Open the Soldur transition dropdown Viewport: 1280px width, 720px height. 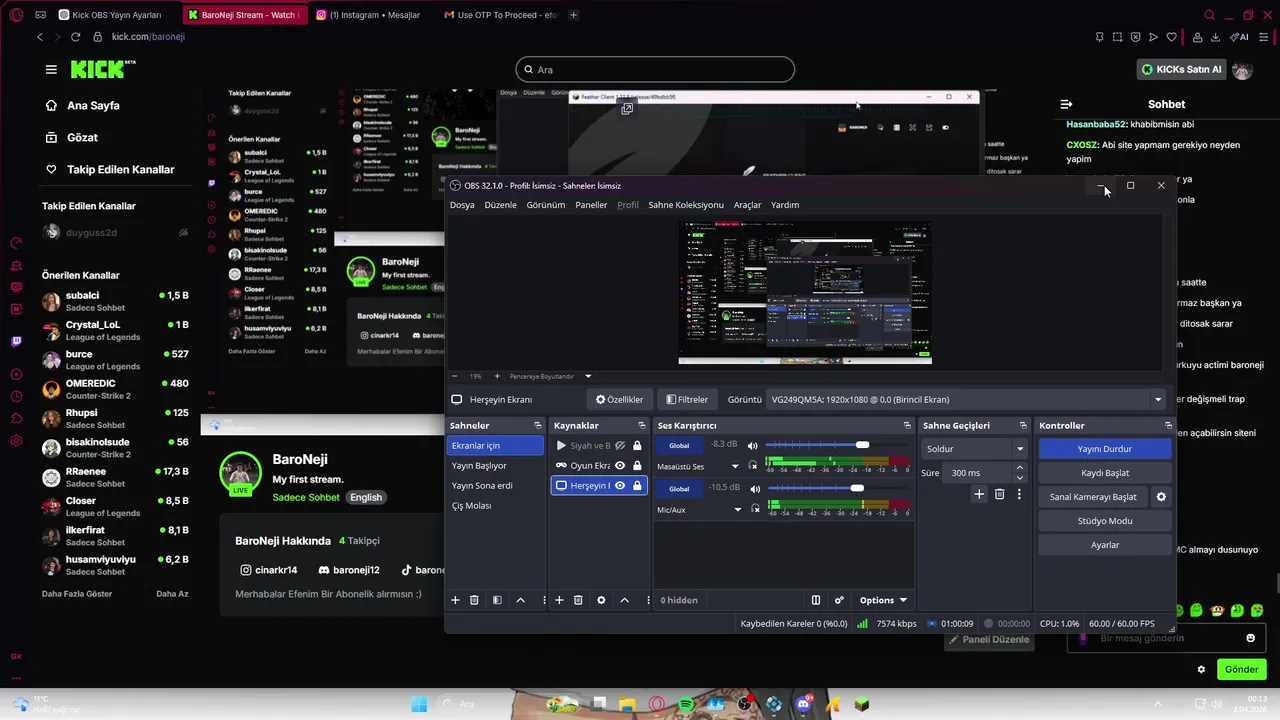tap(974, 449)
